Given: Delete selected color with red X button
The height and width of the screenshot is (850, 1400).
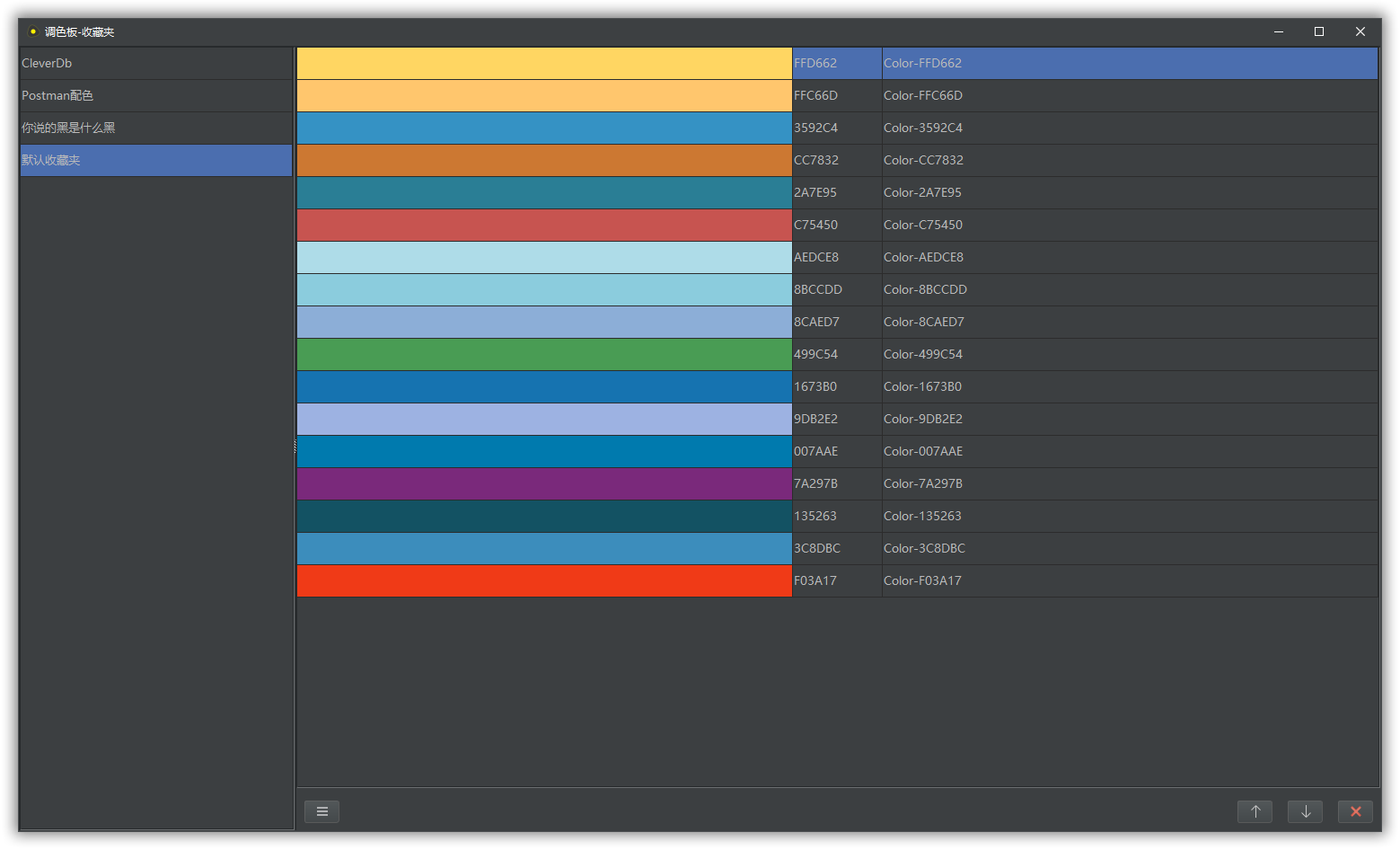Looking at the screenshot, I should coord(1356,811).
